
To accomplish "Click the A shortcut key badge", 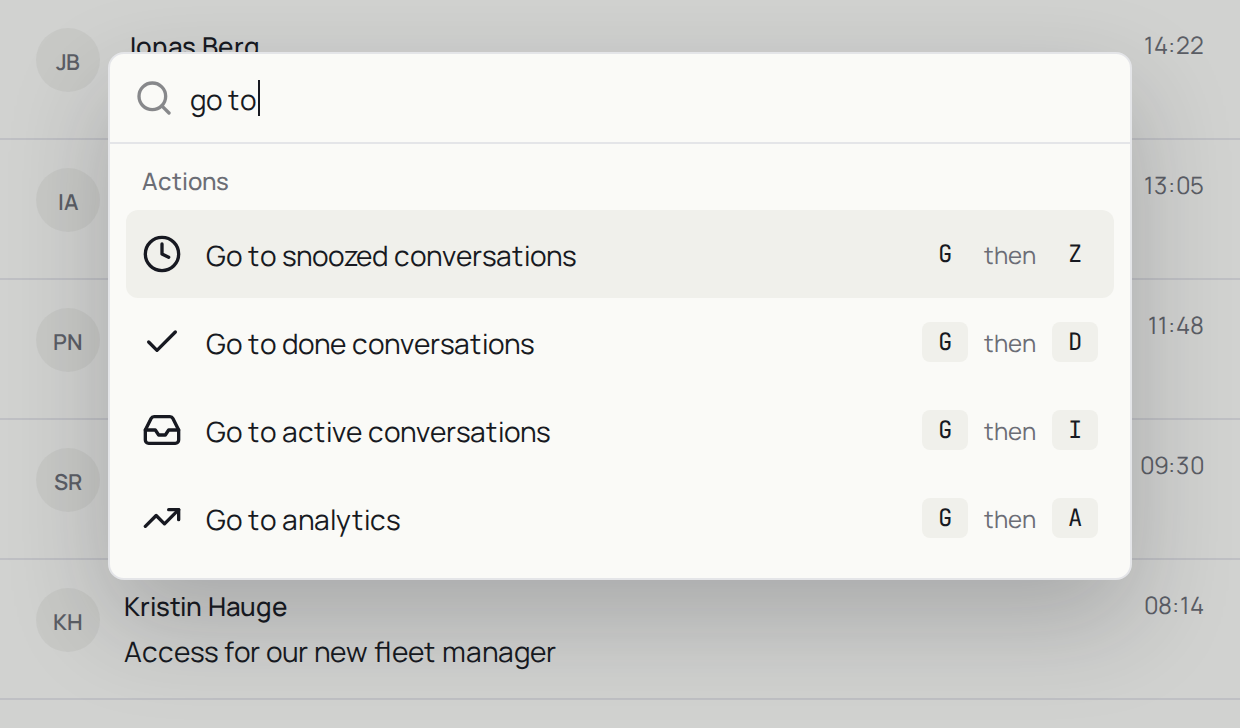I will 1075,518.
